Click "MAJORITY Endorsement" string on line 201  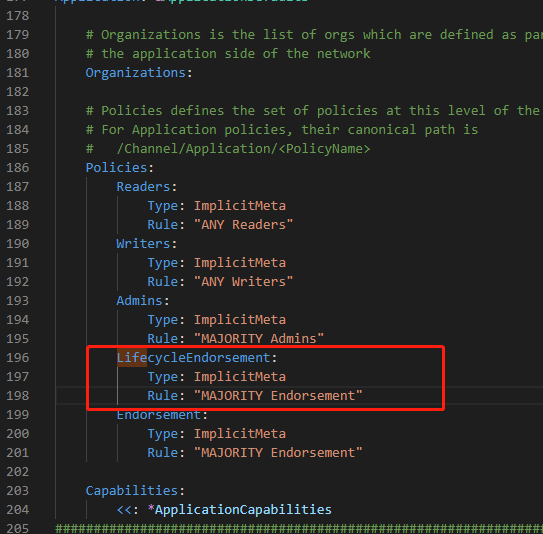(278, 453)
